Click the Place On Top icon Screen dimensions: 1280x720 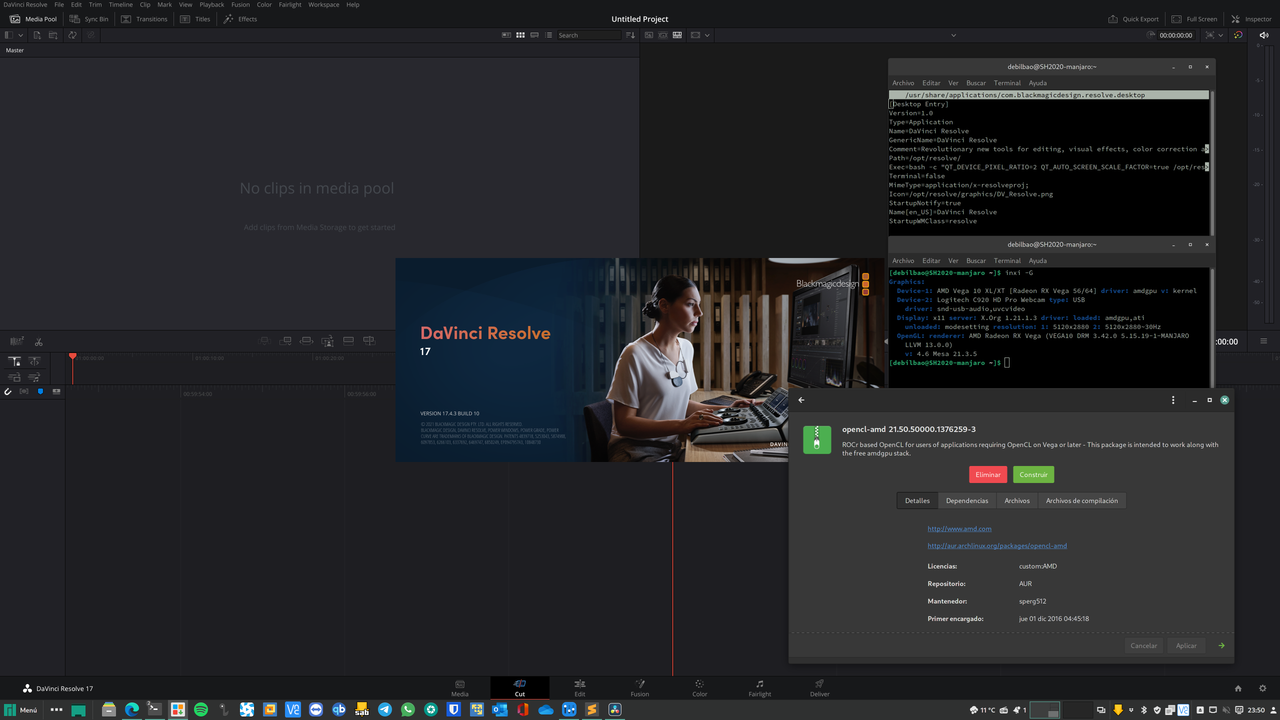tap(348, 341)
